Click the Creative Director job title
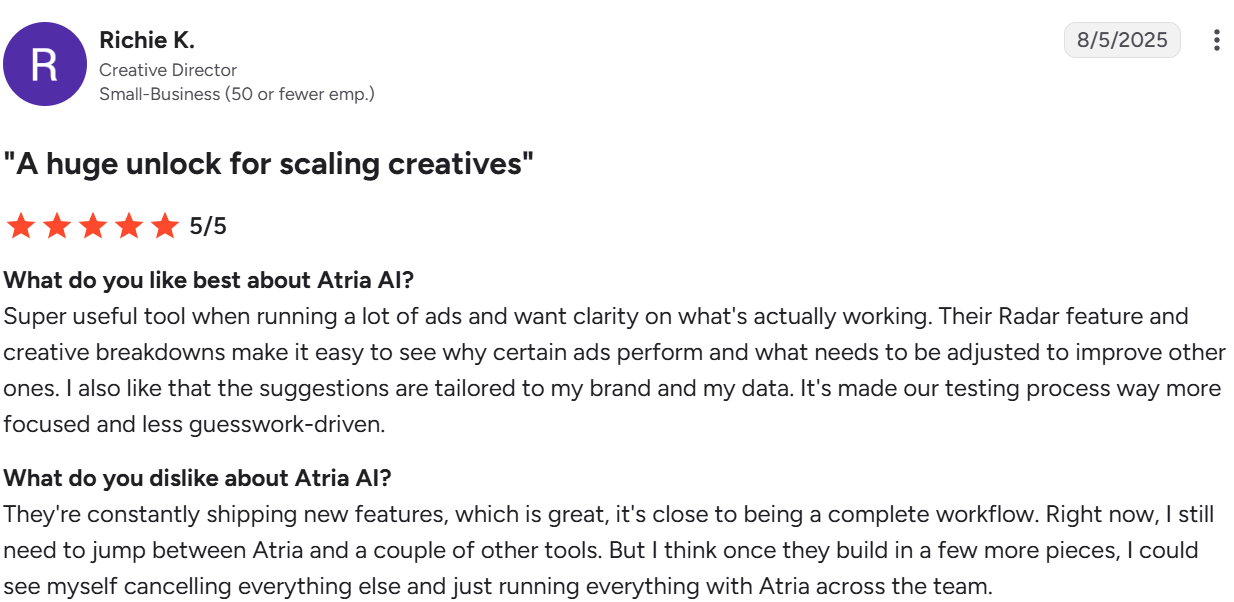 point(168,70)
